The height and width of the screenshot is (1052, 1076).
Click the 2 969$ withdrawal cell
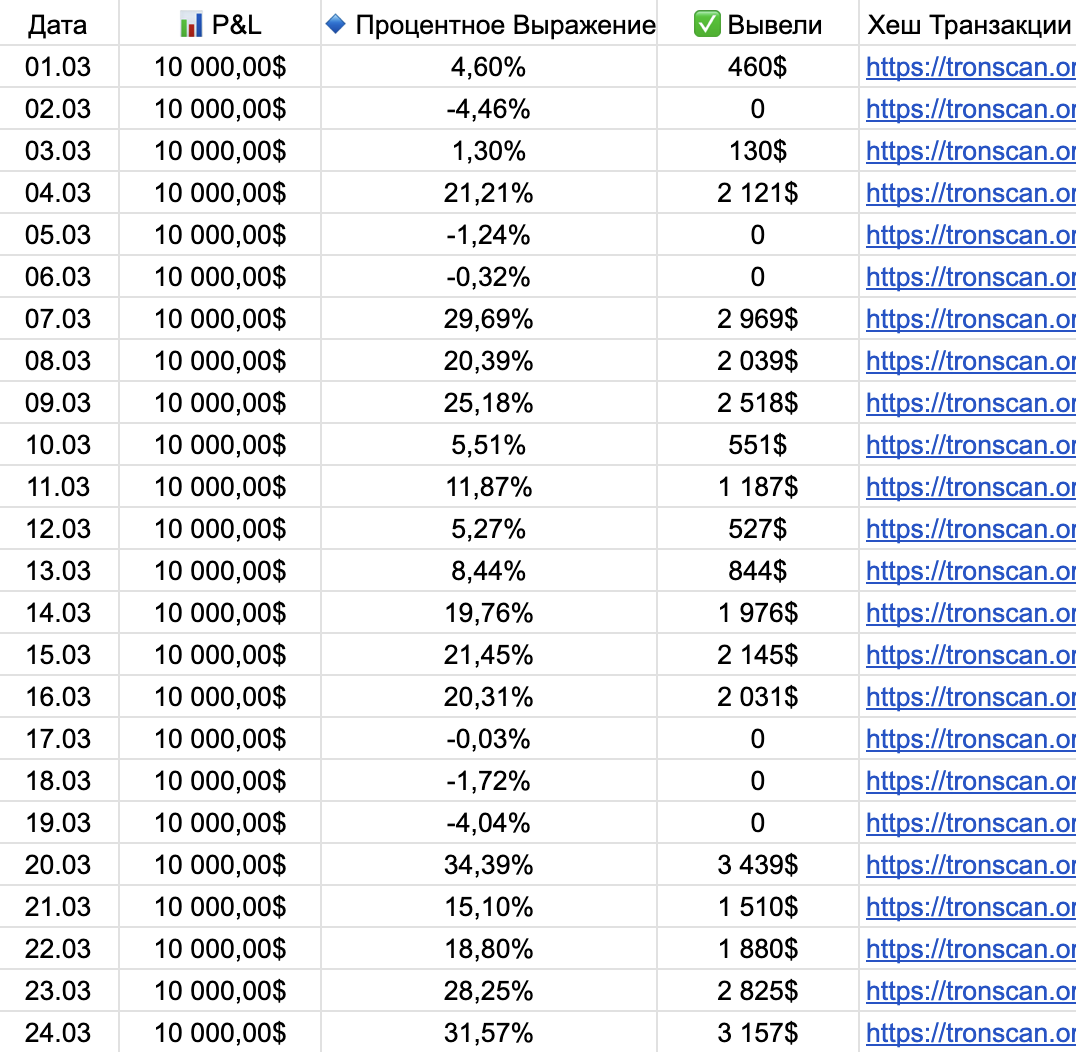[757, 319]
